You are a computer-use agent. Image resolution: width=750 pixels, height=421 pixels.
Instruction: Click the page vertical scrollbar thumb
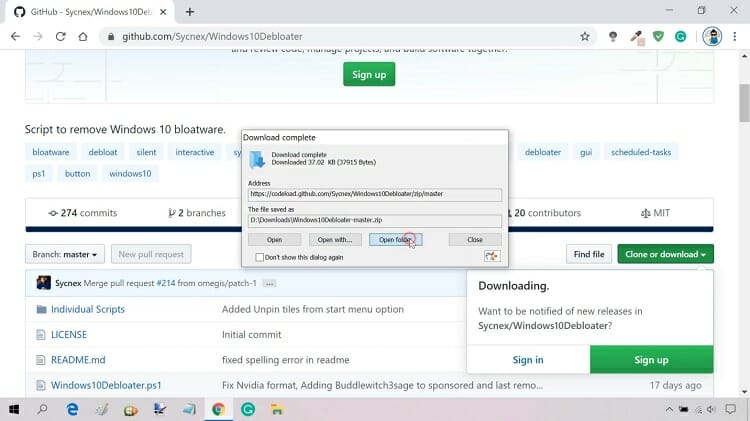coord(744,103)
